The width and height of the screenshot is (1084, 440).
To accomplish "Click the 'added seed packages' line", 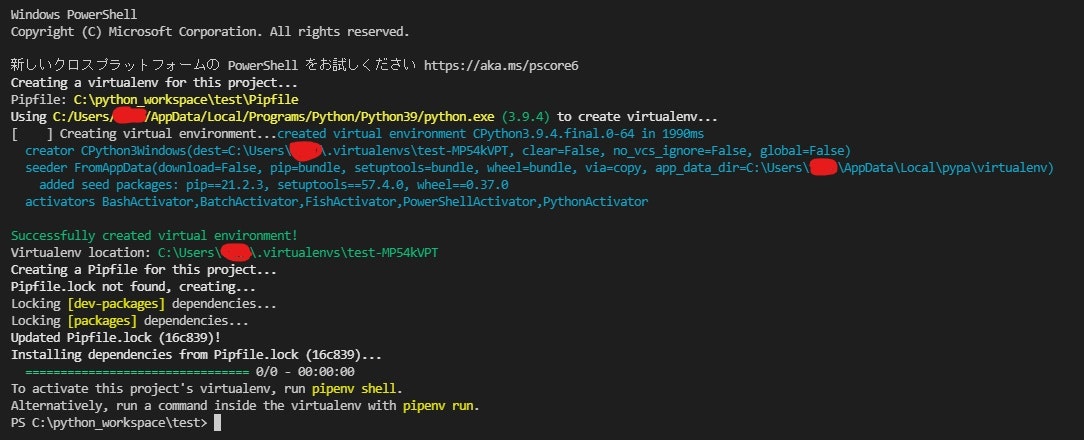I will pyautogui.click(x=274, y=185).
